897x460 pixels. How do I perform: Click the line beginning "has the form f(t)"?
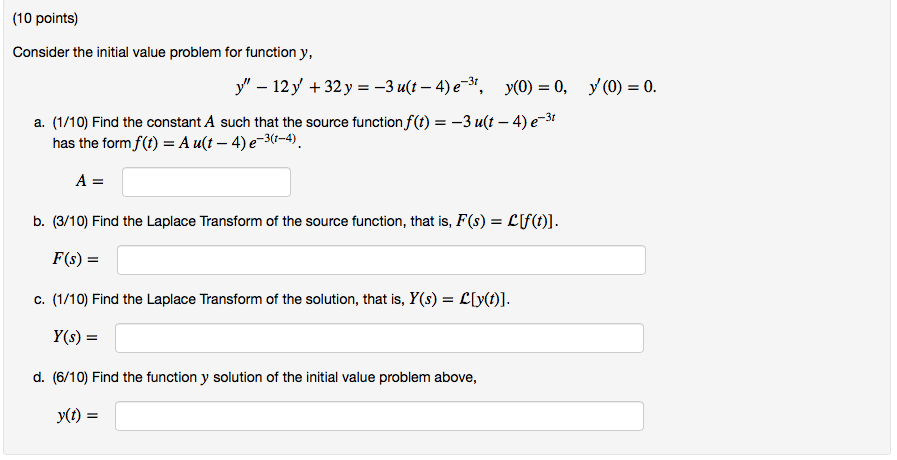pyautogui.click(x=177, y=142)
